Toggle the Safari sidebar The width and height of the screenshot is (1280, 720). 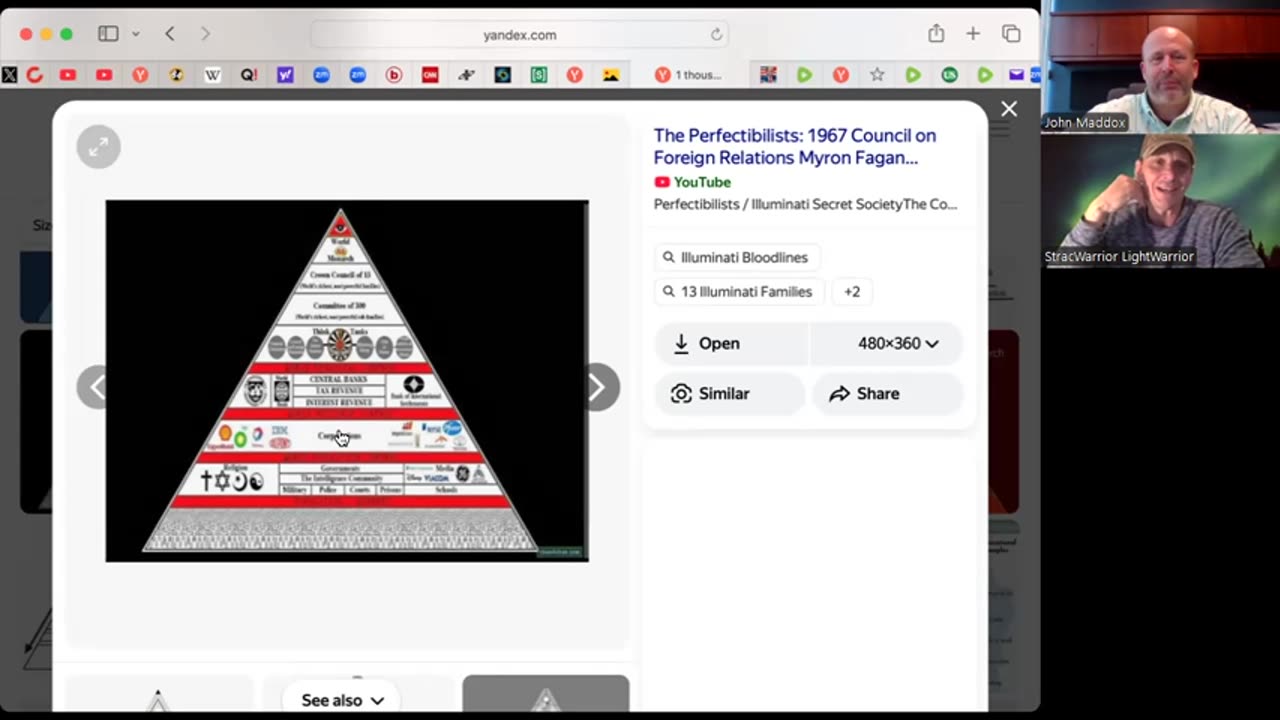(x=108, y=34)
